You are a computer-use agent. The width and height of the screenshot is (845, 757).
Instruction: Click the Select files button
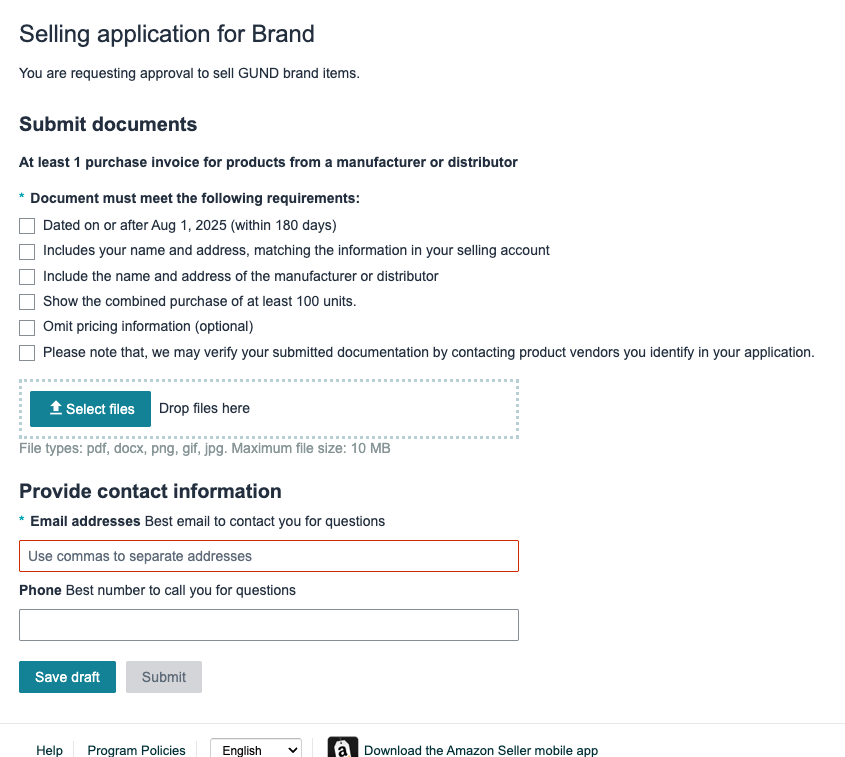click(91, 409)
